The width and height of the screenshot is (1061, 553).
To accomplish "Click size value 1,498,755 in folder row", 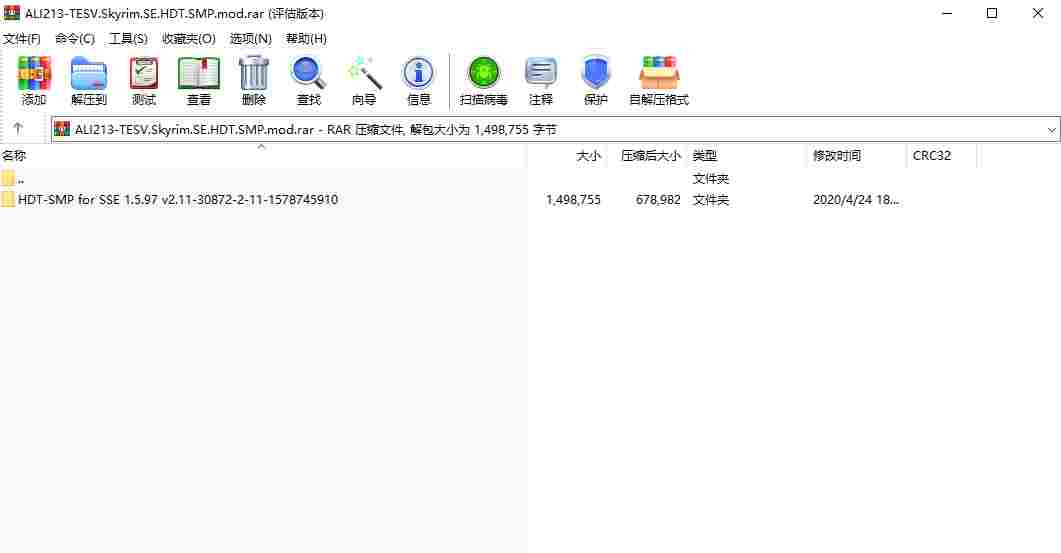I will (x=573, y=200).
